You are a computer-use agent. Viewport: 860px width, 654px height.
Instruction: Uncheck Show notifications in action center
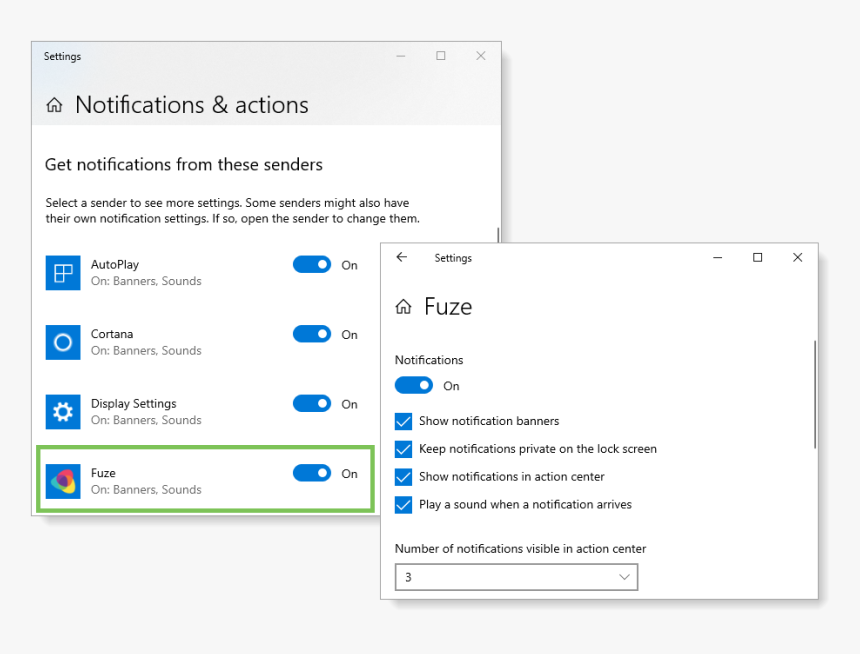(x=404, y=477)
